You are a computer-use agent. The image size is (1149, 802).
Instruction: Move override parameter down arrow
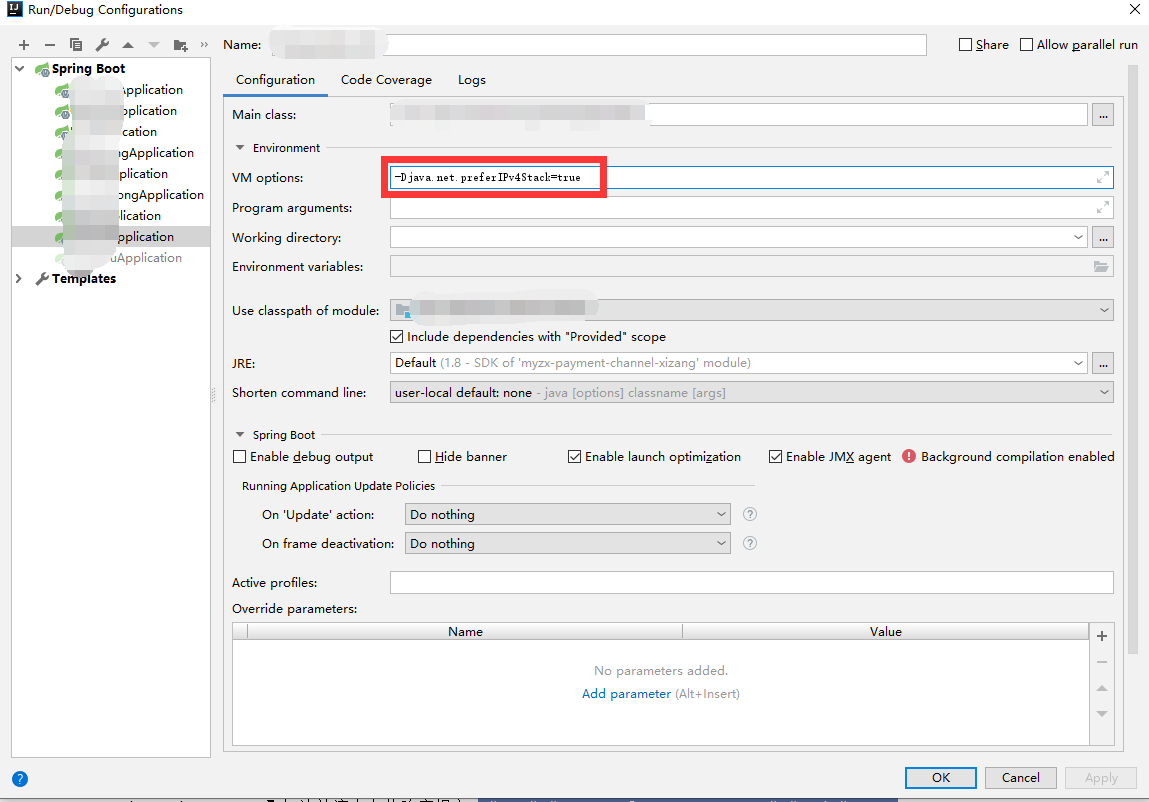pos(1101,713)
